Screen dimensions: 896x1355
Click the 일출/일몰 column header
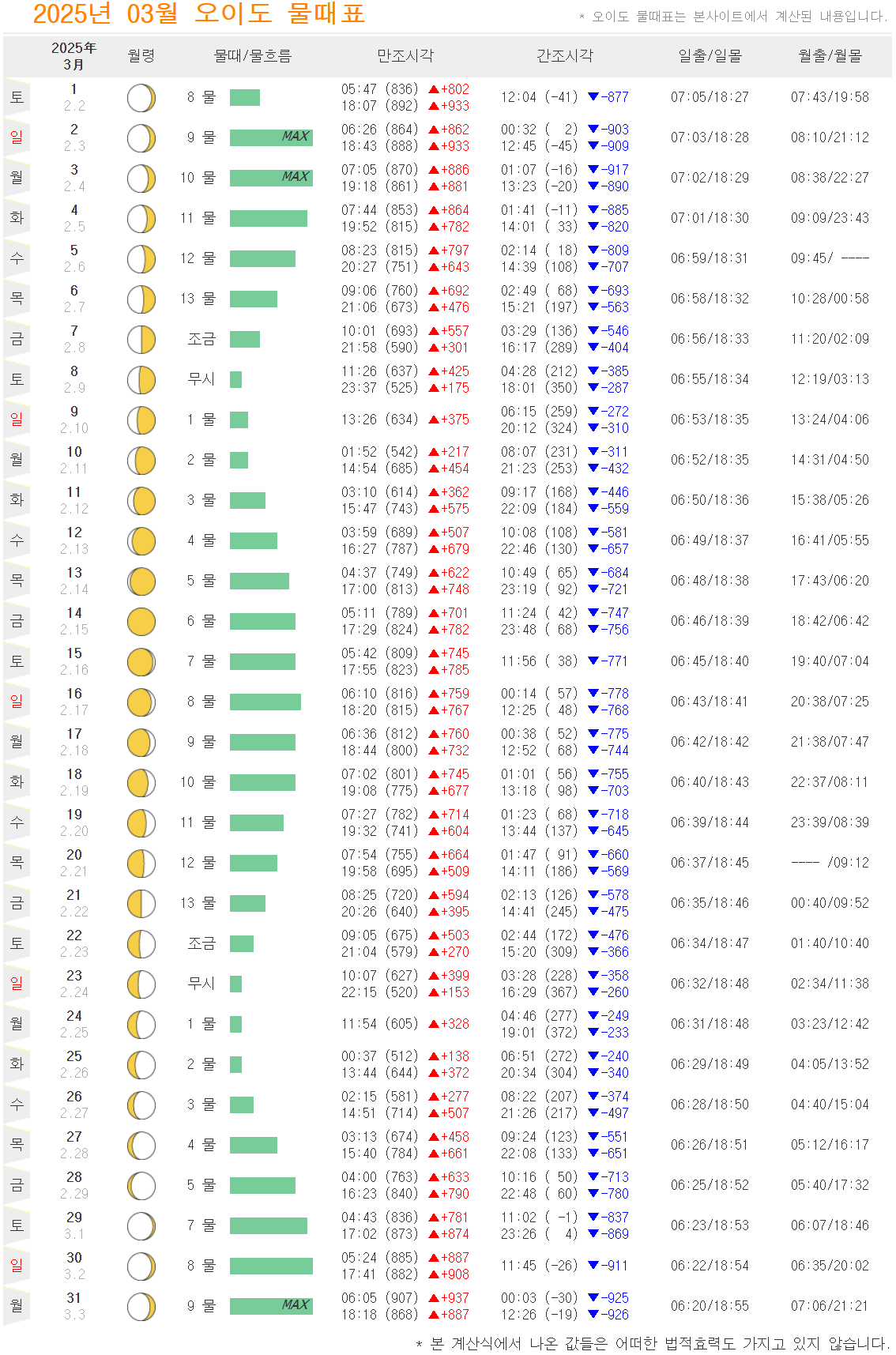click(x=710, y=56)
